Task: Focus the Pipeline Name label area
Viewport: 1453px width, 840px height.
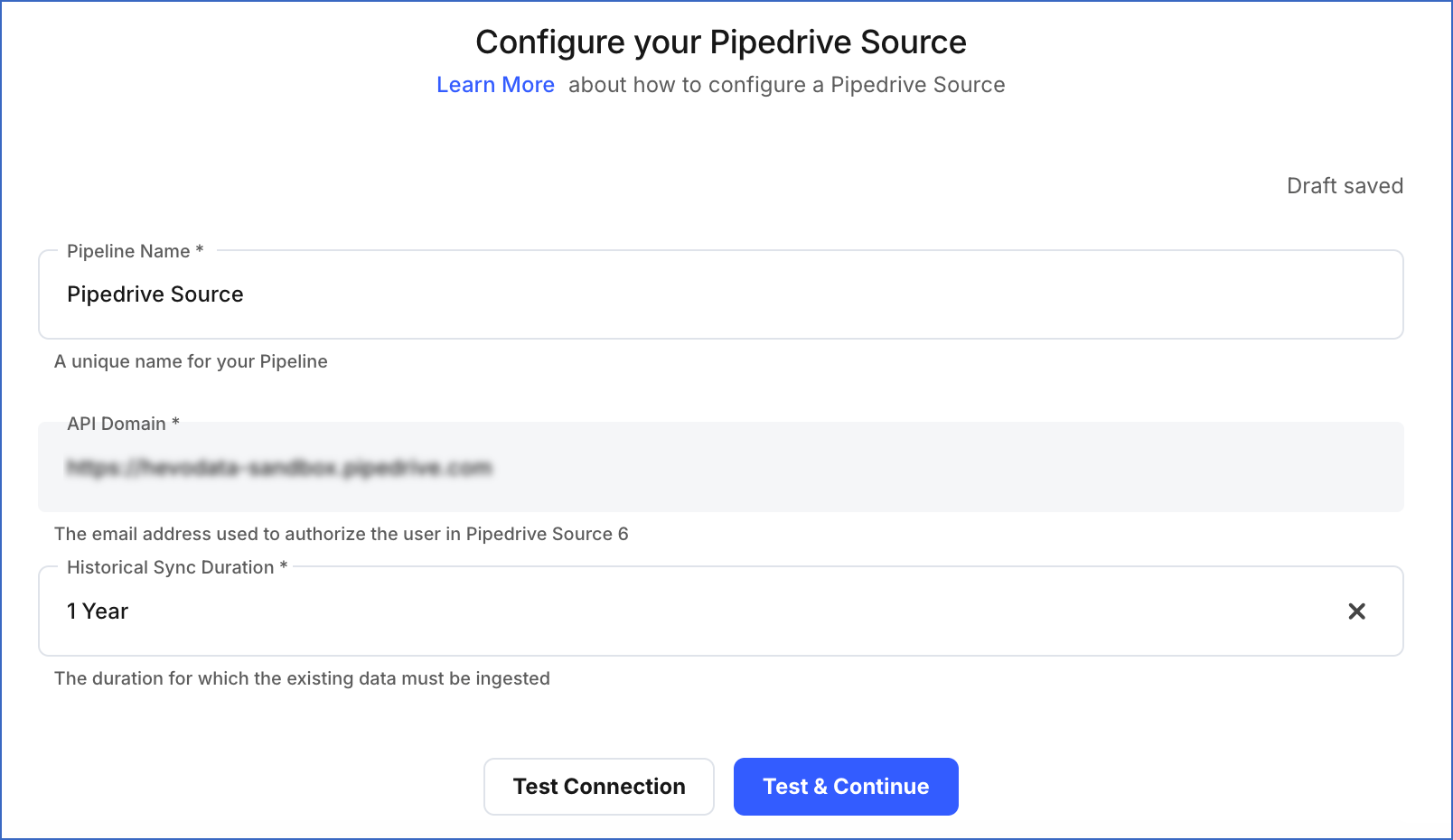Action: (133, 251)
